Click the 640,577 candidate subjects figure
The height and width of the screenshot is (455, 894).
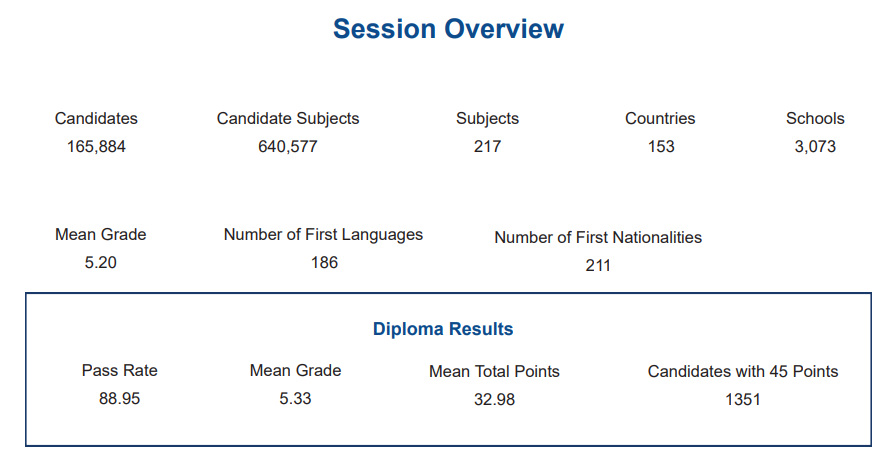(x=288, y=146)
